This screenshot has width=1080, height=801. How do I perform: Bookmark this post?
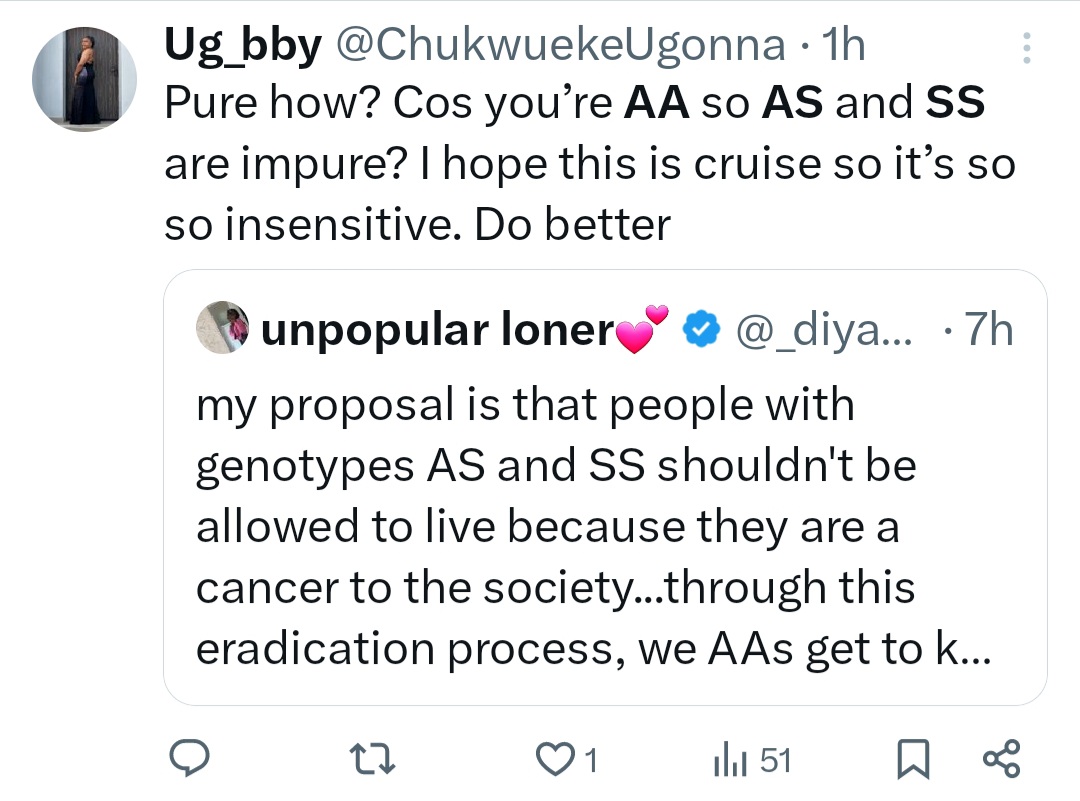pyautogui.click(x=913, y=758)
